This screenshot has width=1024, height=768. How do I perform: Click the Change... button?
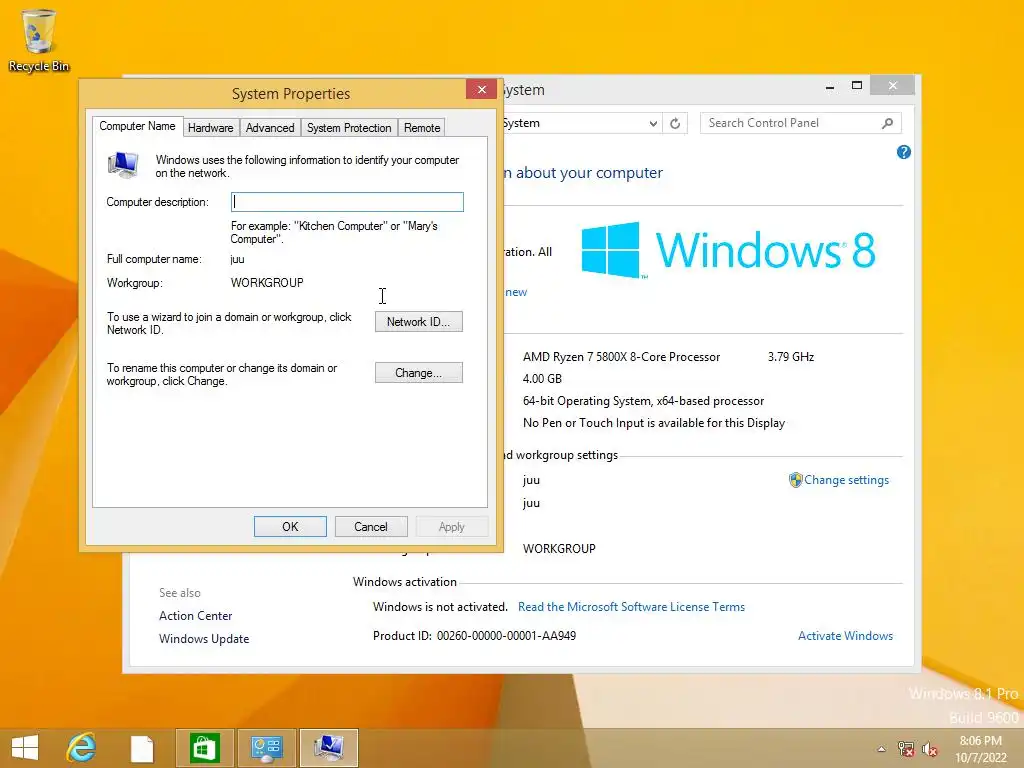click(419, 373)
